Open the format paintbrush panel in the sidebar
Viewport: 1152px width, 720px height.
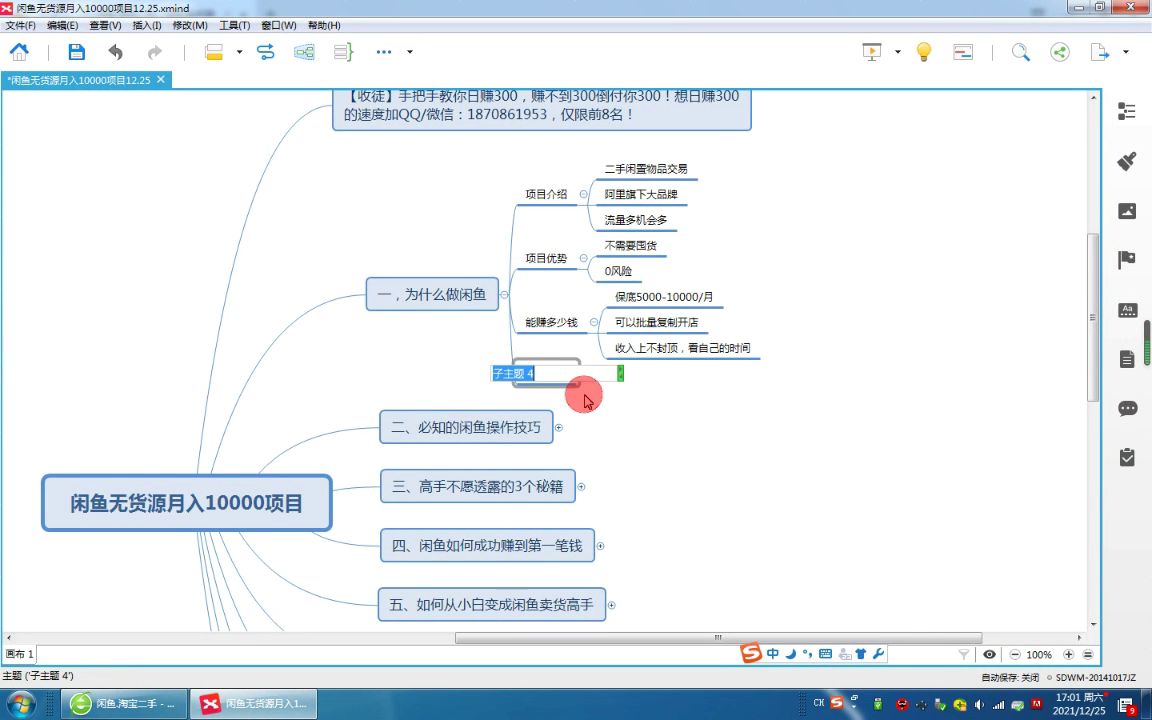(1127, 161)
